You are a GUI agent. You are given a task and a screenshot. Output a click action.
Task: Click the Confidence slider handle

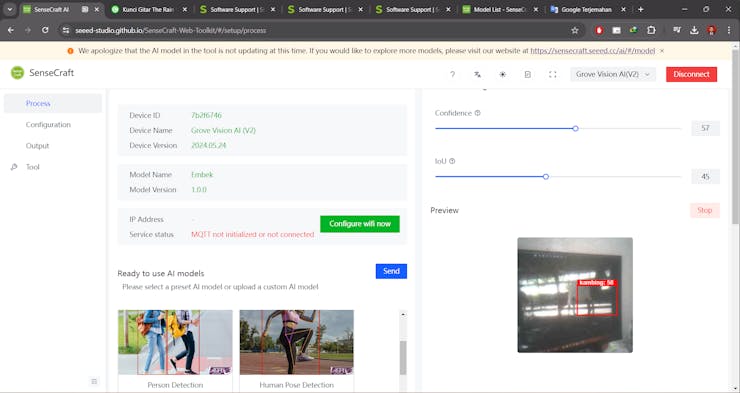575,128
